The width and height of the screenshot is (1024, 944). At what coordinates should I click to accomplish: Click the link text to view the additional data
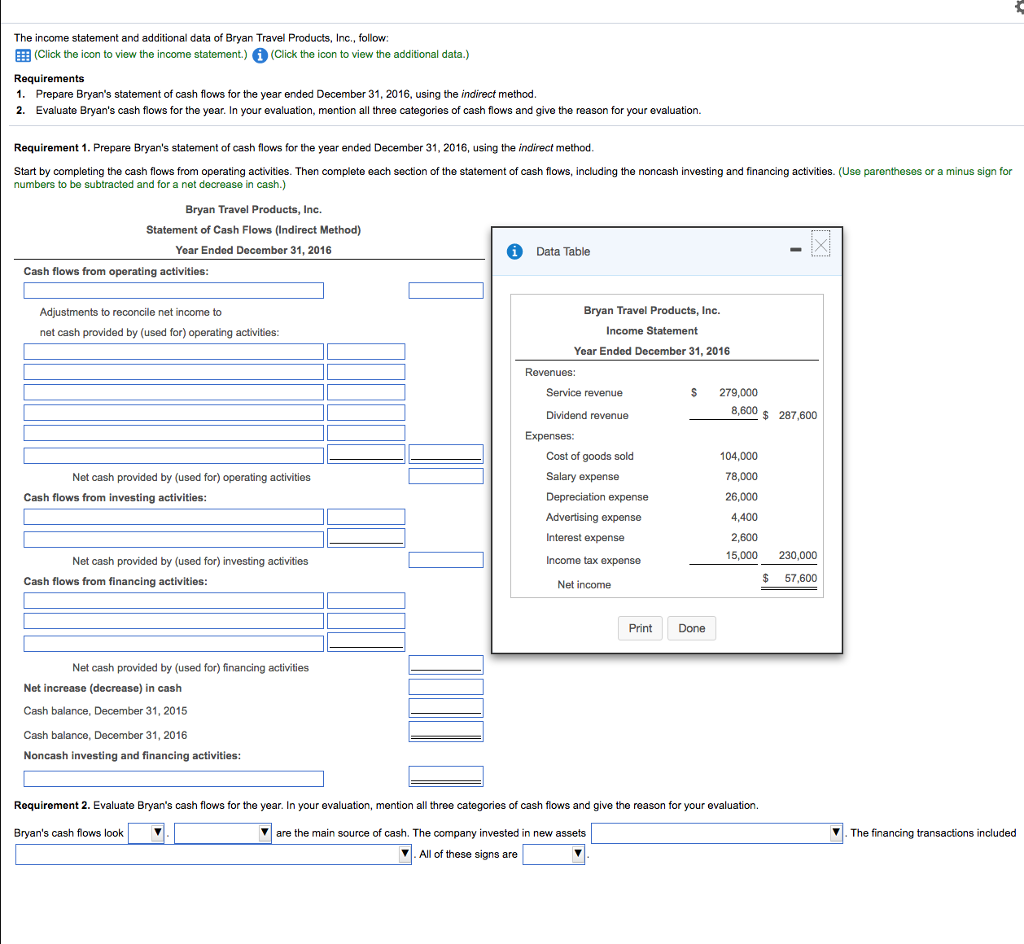point(370,54)
